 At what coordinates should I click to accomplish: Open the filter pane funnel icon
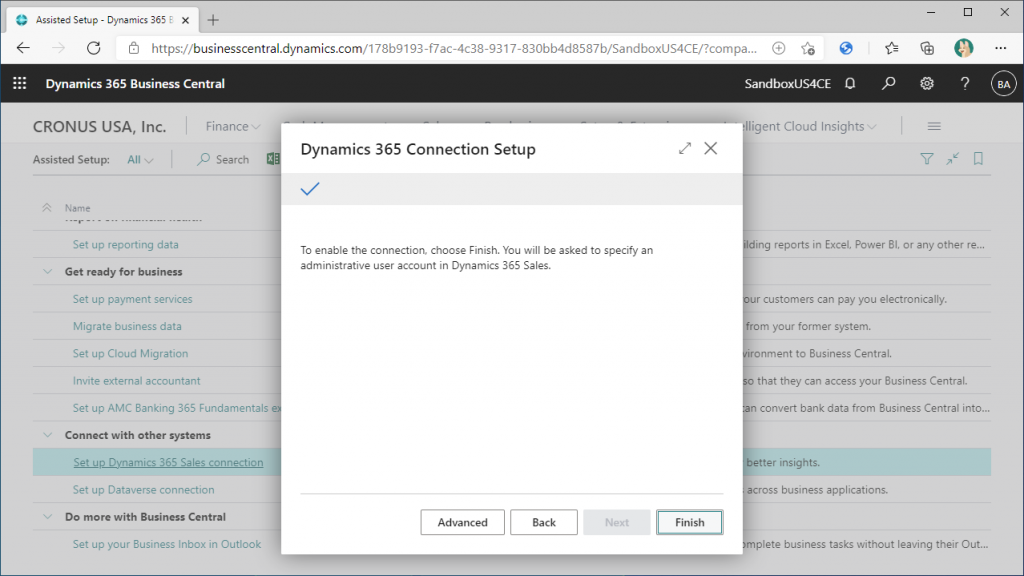tap(927, 159)
